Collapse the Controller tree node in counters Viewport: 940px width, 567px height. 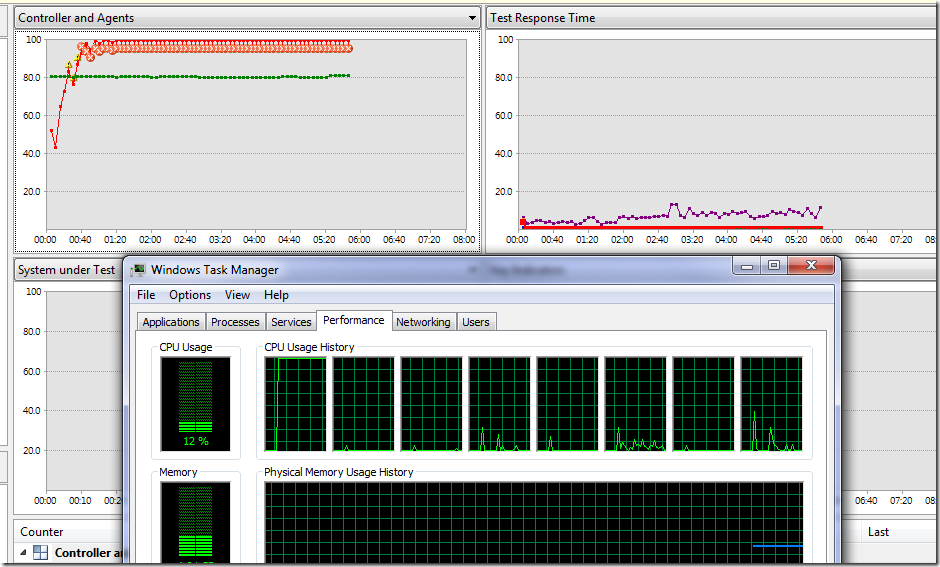[x=23, y=553]
